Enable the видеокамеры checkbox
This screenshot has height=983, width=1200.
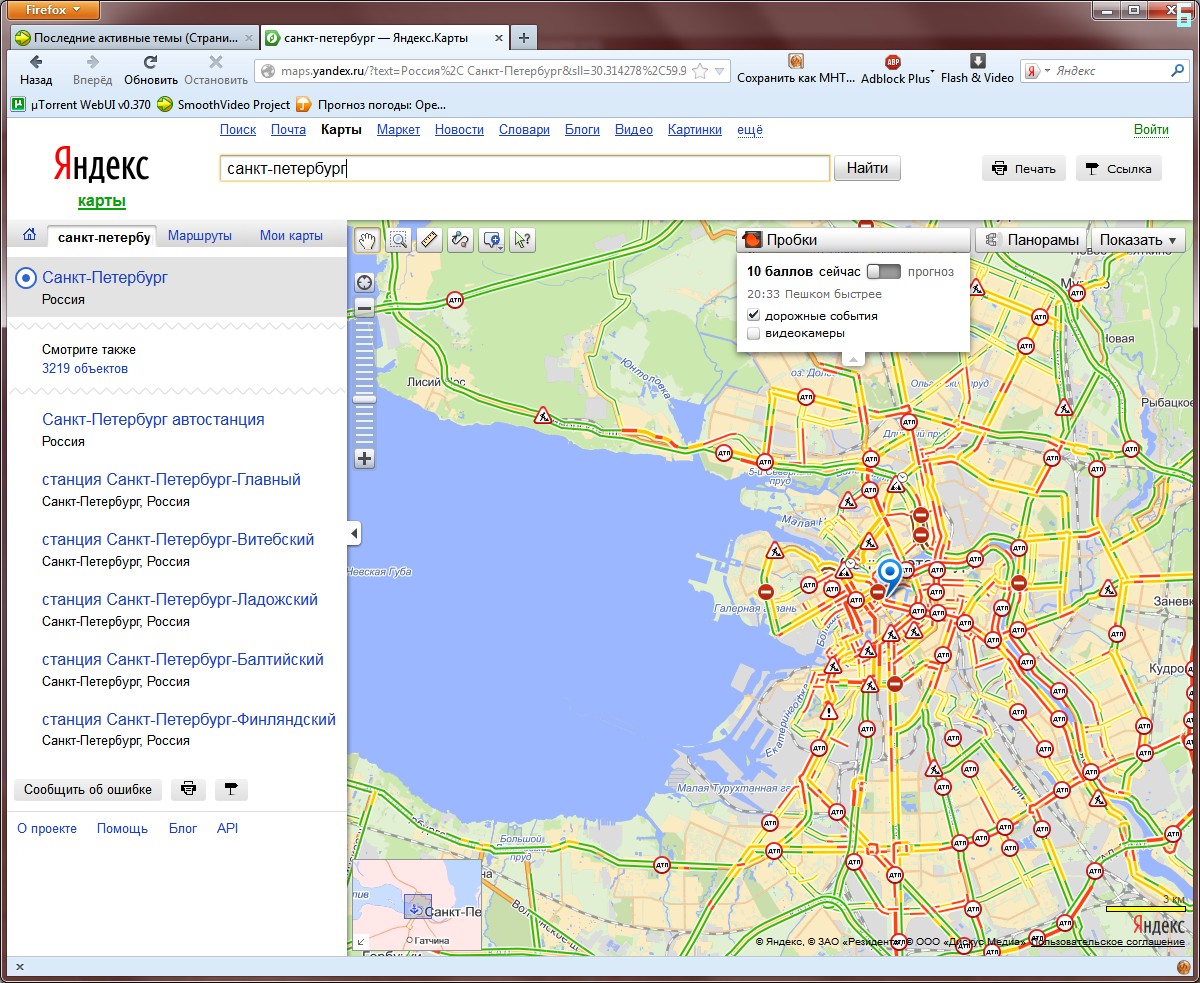[754, 333]
